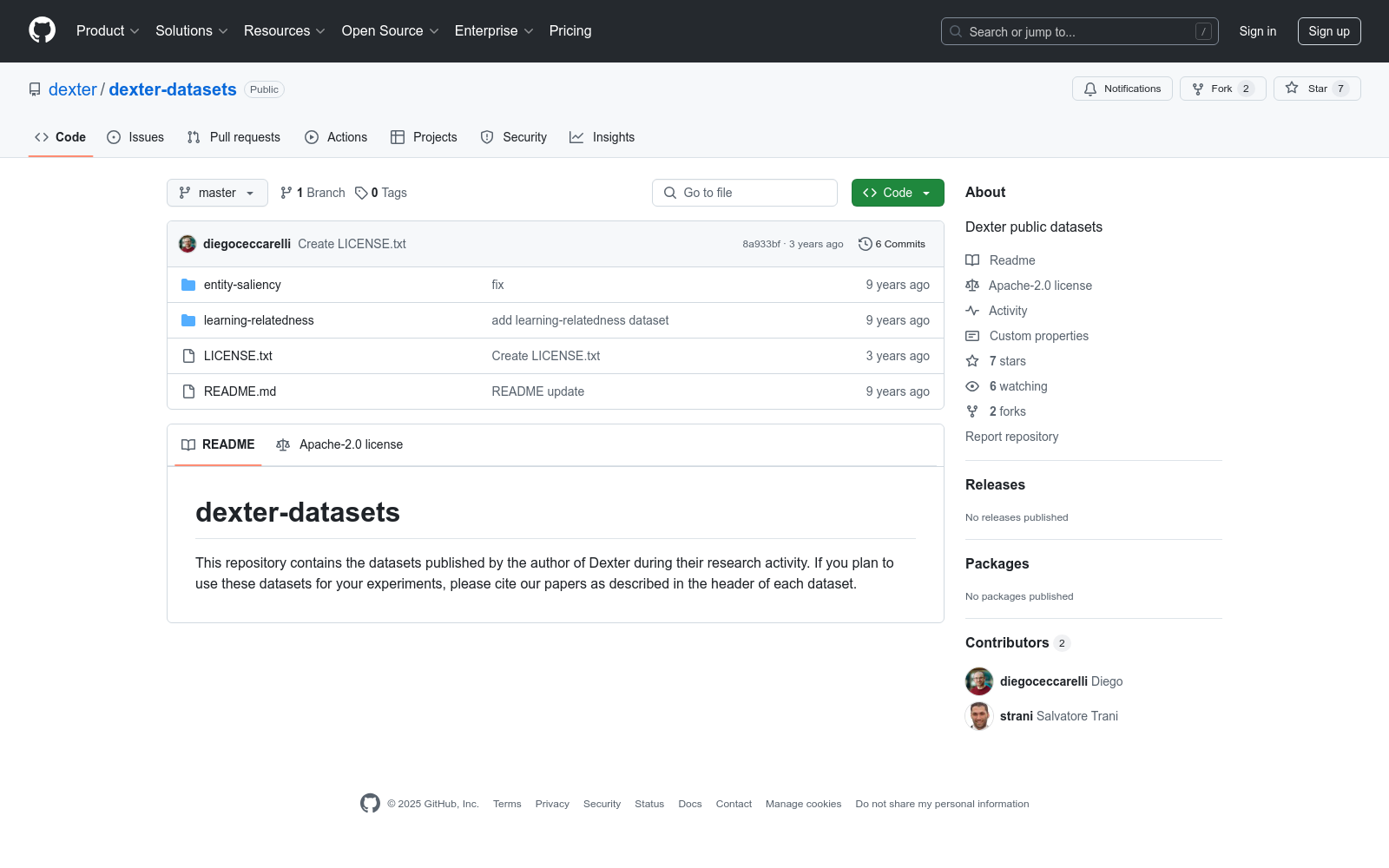This screenshot has height=868, width=1389.
Task: Click the LICENSE.txt file icon
Action: coord(188,356)
